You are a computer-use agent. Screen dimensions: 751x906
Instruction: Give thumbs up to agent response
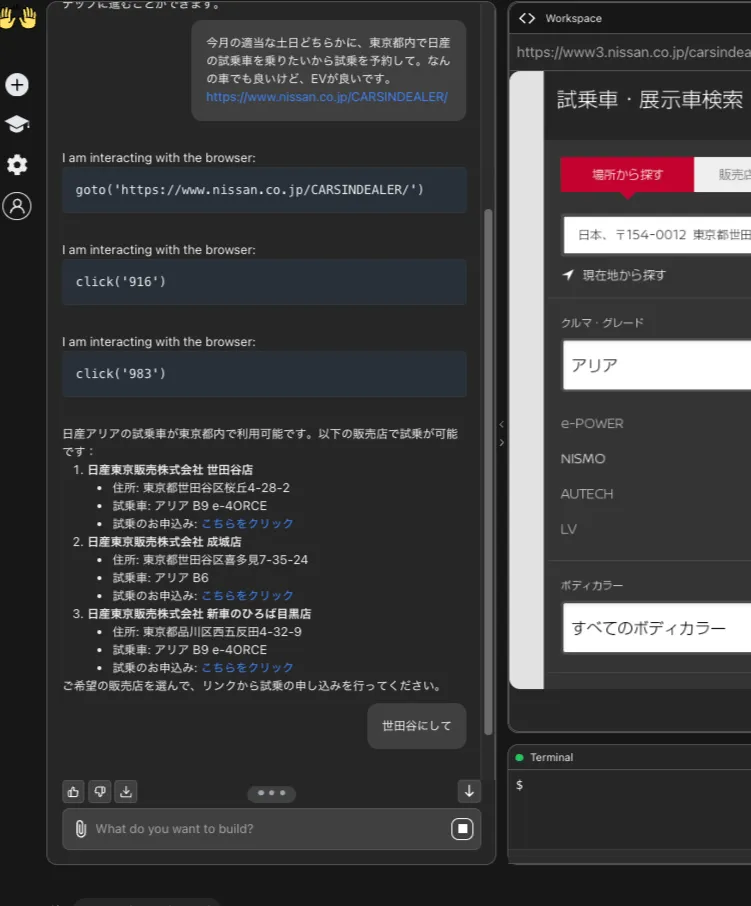(73, 791)
